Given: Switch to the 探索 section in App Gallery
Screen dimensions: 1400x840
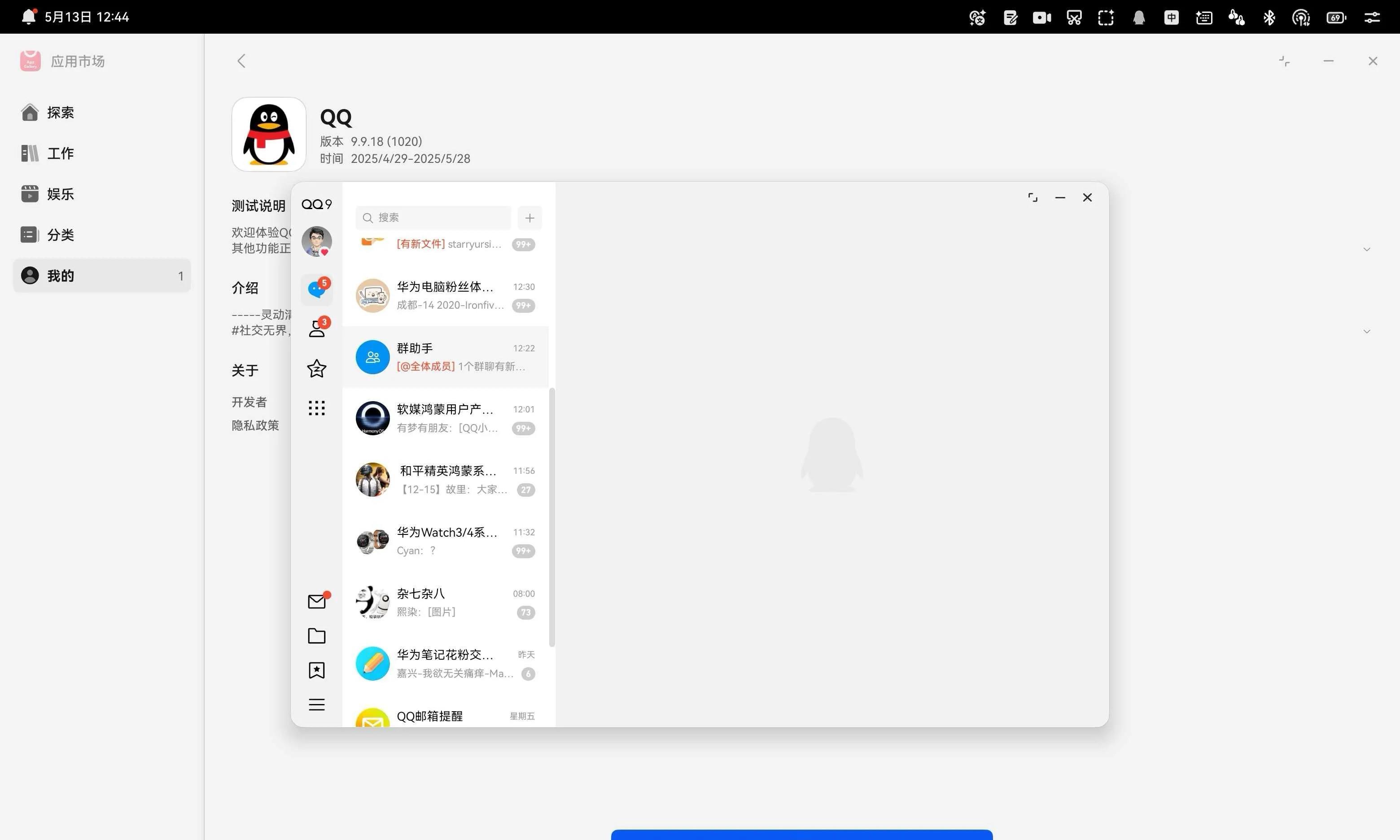Looking at the screenshot, I should [60, 112].
